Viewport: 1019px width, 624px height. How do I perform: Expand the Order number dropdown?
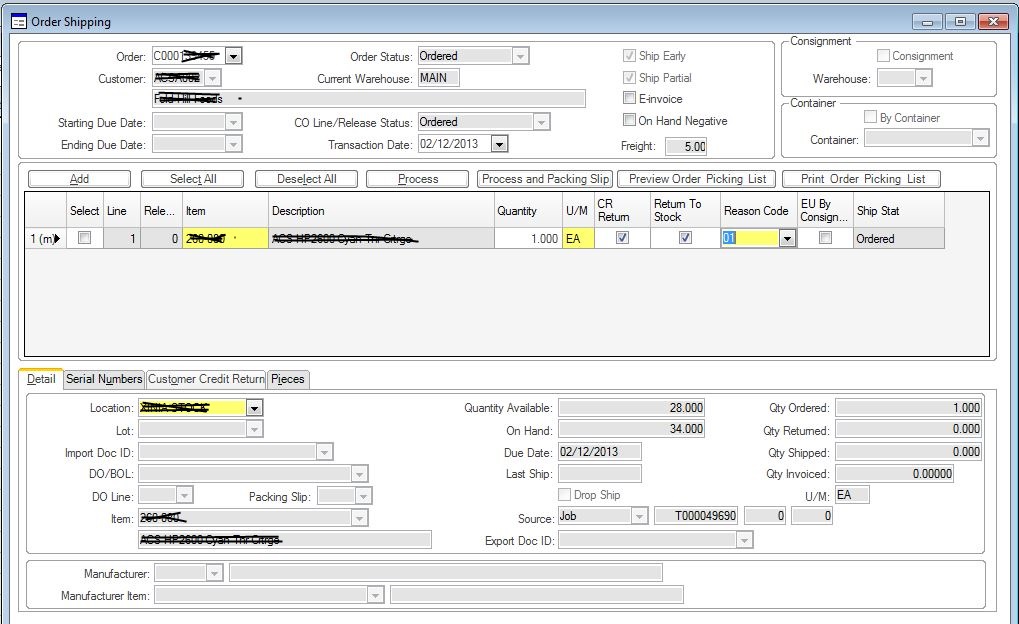[x=233, y=57]
